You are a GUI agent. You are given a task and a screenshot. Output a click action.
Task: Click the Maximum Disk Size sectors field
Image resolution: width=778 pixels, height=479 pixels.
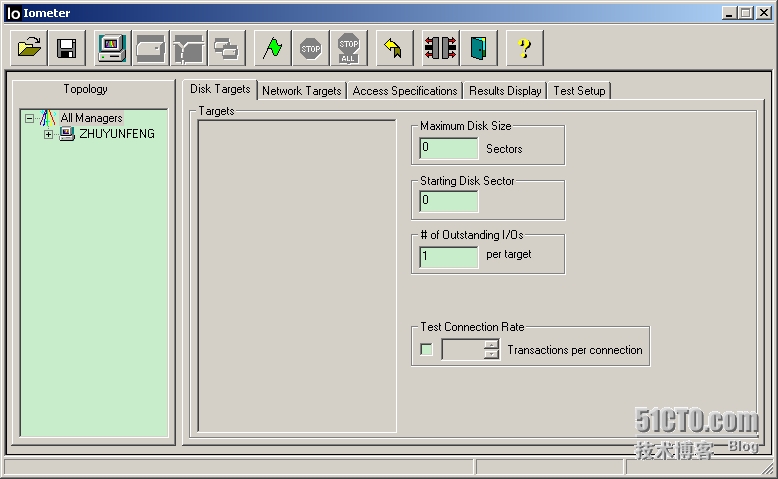(x=449, y=148)
